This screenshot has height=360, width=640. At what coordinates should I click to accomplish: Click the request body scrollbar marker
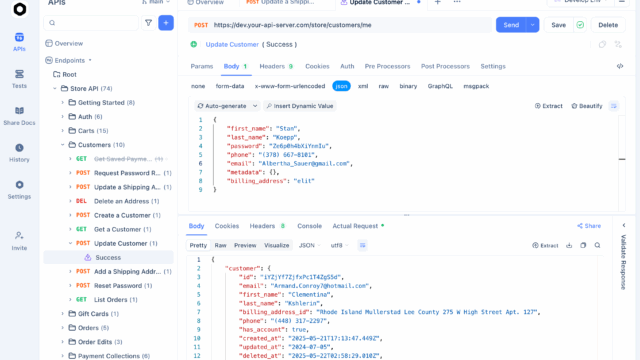click(622, 159)
